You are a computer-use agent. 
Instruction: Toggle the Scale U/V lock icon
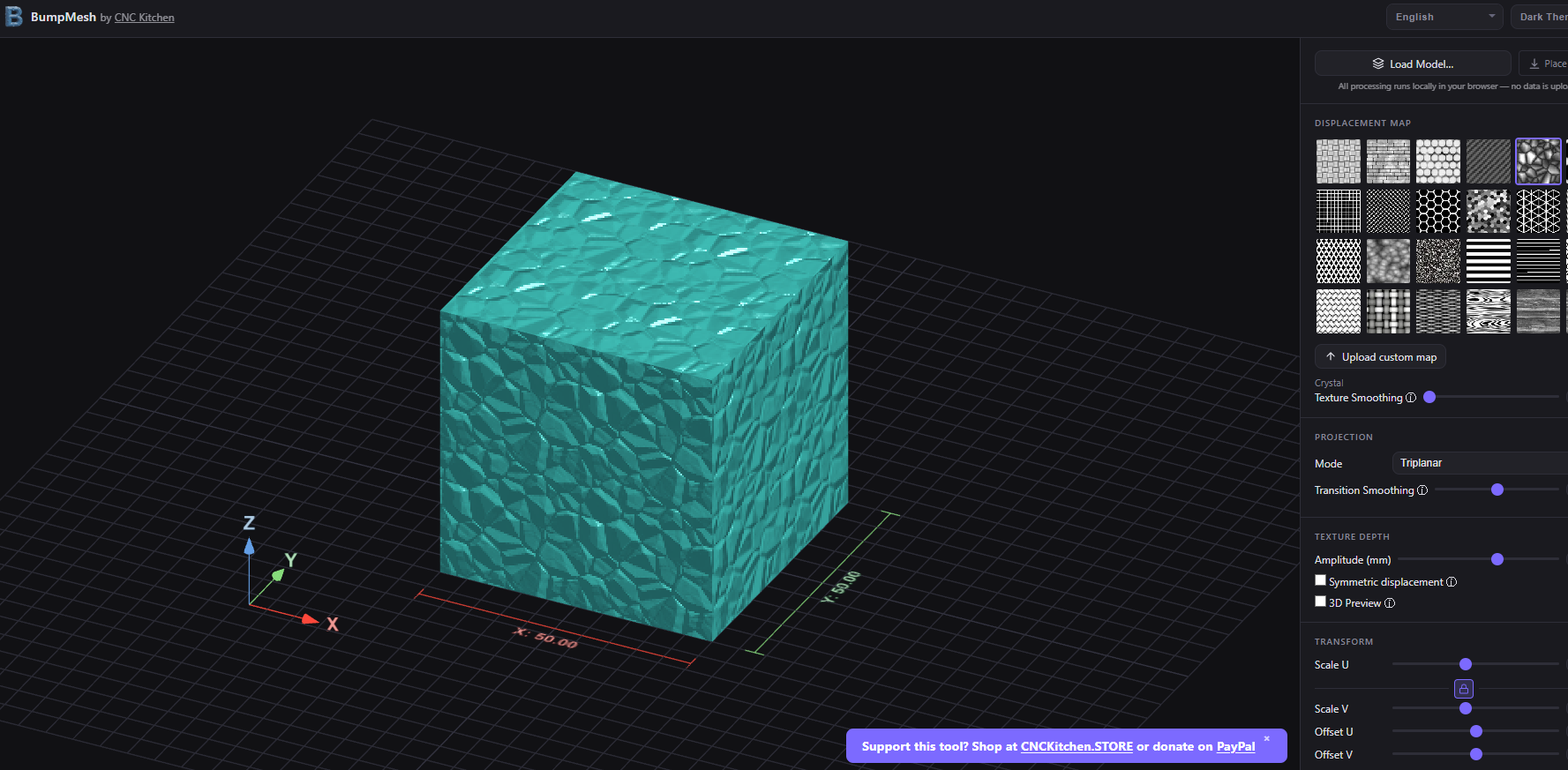[x=1463, y=689]
